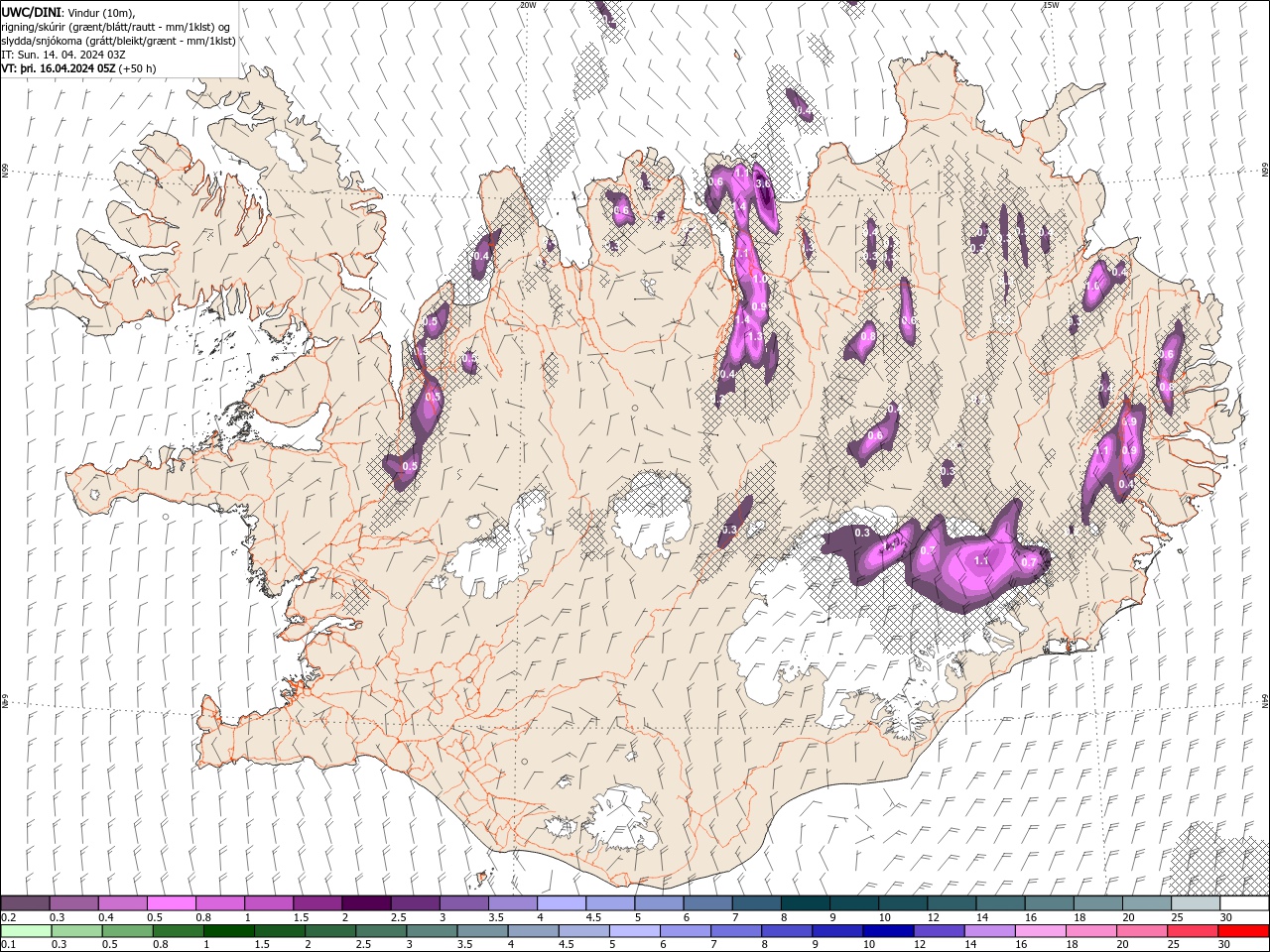Screen dimensions: 1270x952
Task: Click the '0.7' value in the southeast snow area
Action: coord(1029,562)
